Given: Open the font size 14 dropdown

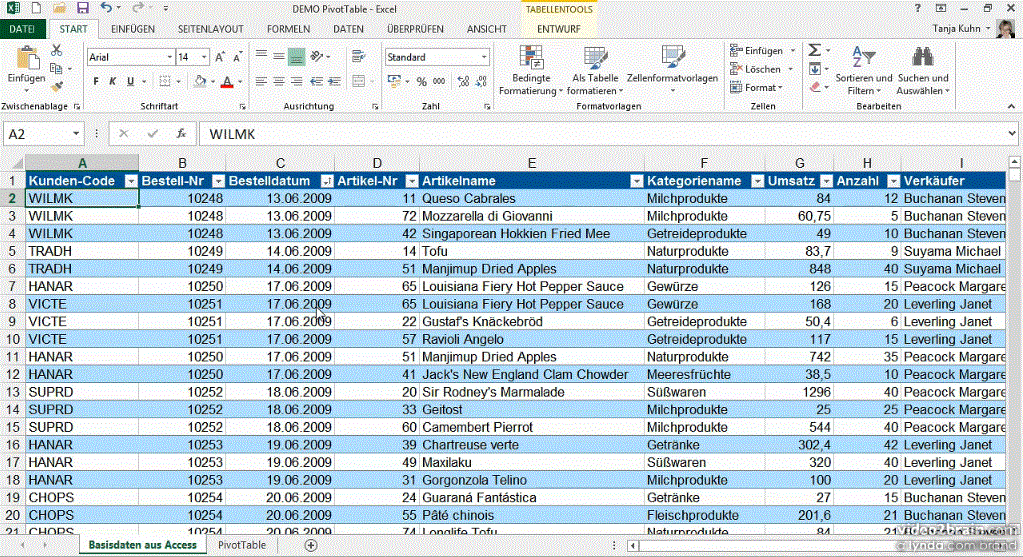Looking at the screenshot, I should pos(204,57).
